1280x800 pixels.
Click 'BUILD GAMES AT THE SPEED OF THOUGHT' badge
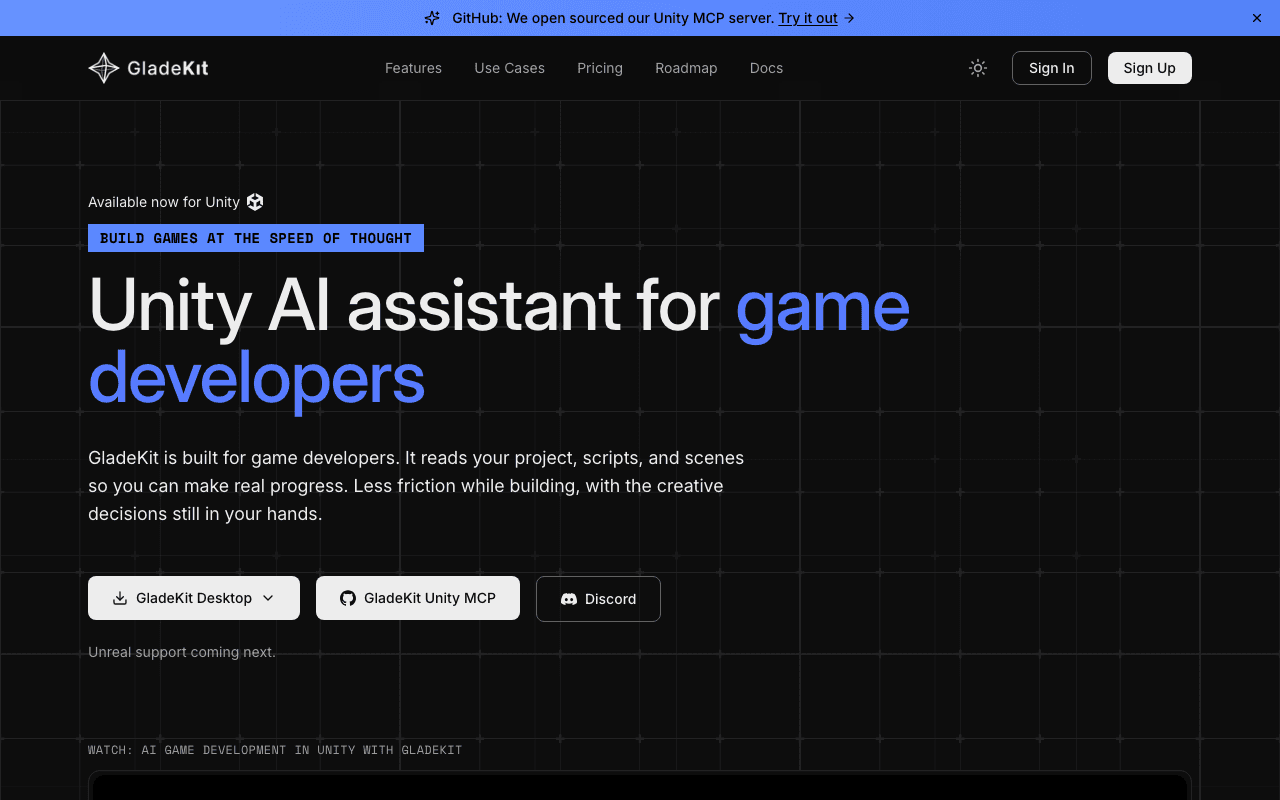[x=256, y=238]
